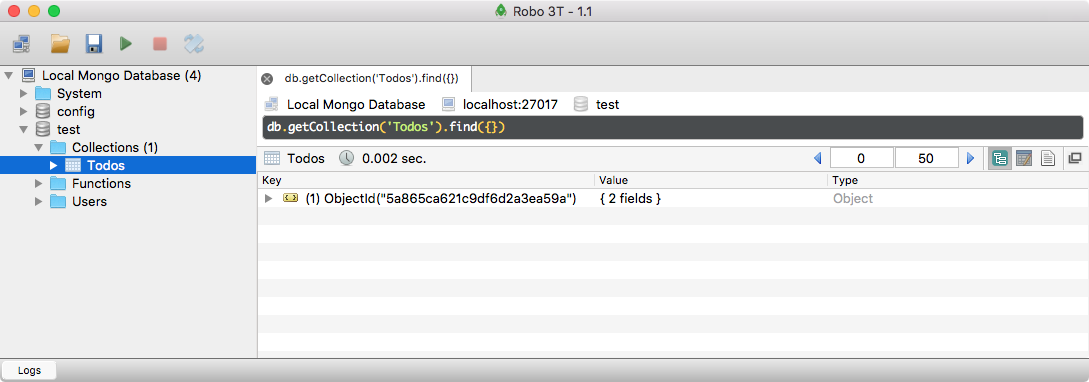
Task: Go to the next results page arrow
Action: (970, 158)
